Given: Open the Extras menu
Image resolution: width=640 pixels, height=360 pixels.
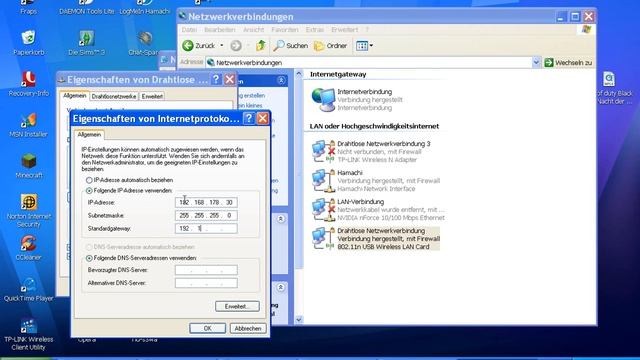Looking at the screenshot, I should tap(314, 30).
